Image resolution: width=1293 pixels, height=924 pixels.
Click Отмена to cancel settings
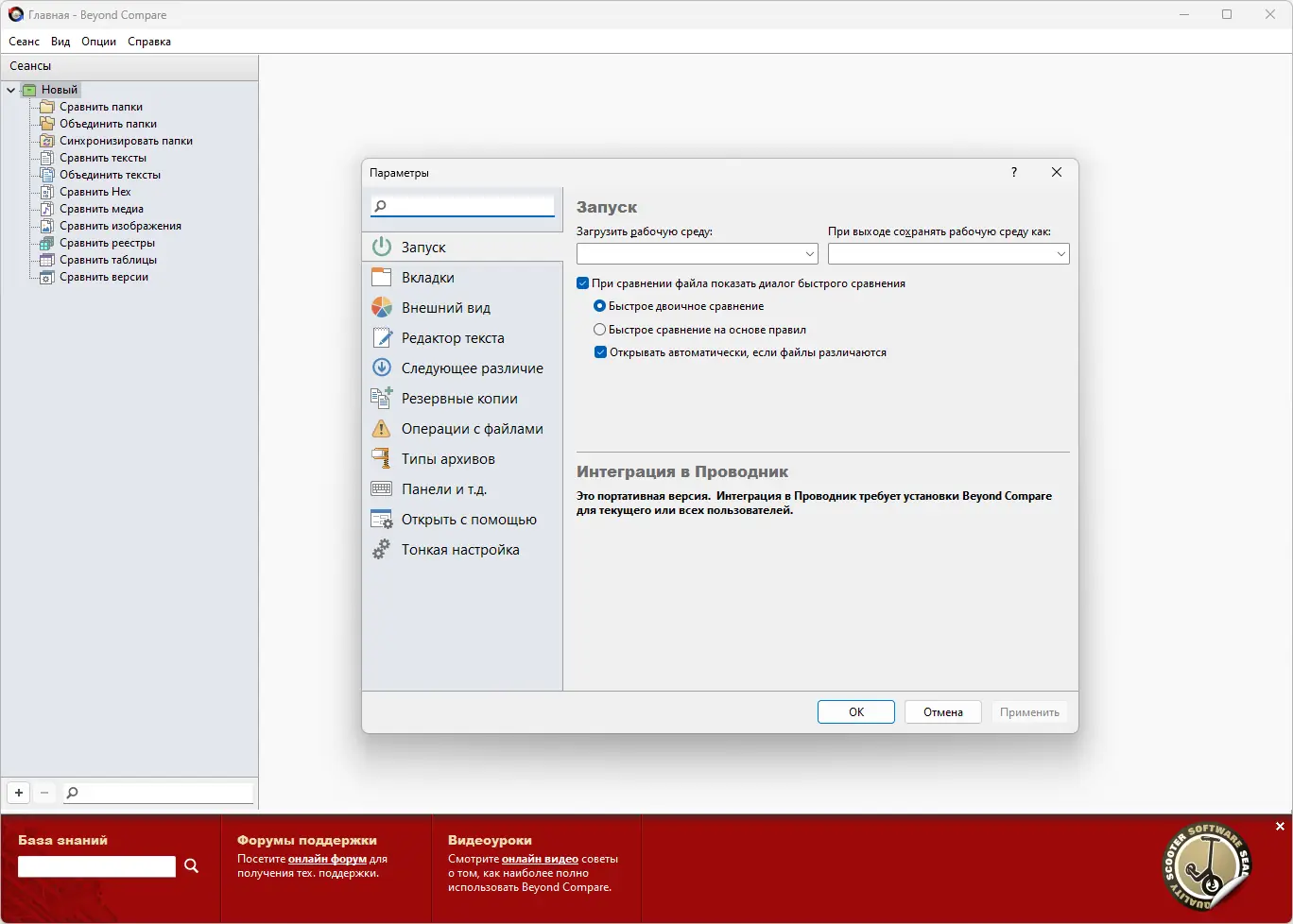[x=943, y=711]
